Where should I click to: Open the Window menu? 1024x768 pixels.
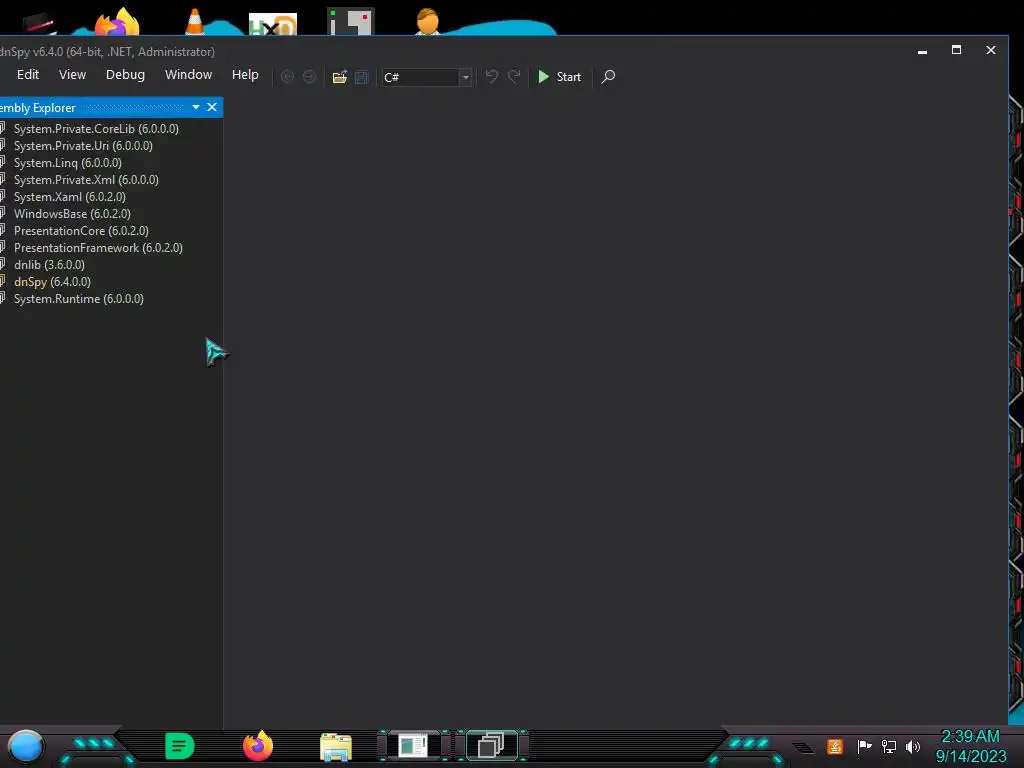[188, 74]
